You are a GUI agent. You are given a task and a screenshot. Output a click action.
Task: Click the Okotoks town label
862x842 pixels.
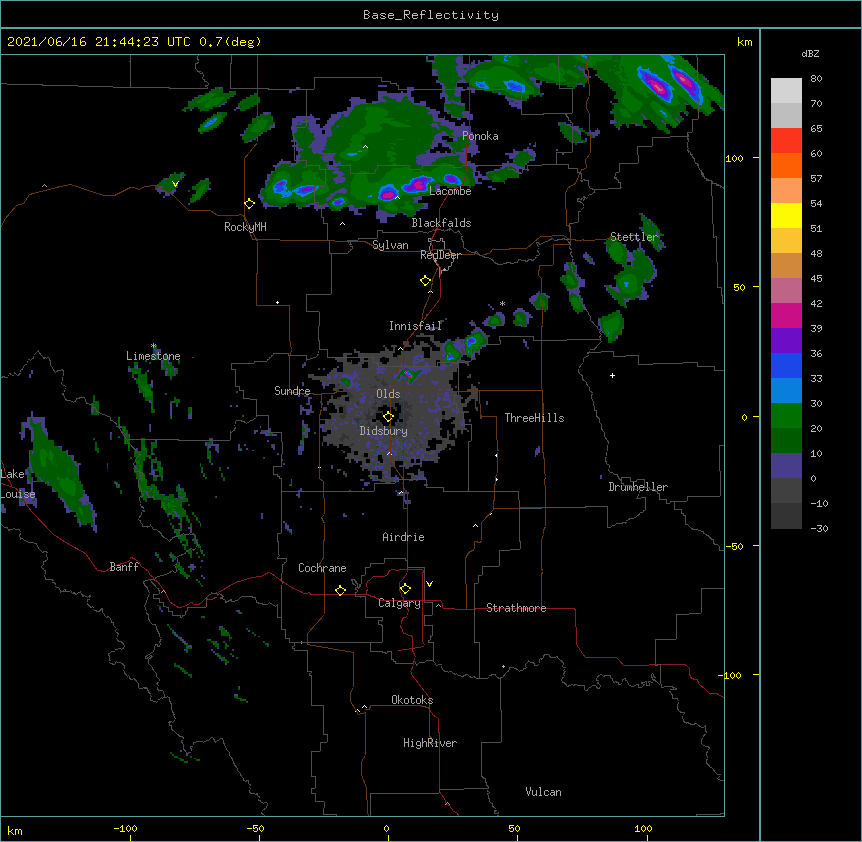pos(412,700)
